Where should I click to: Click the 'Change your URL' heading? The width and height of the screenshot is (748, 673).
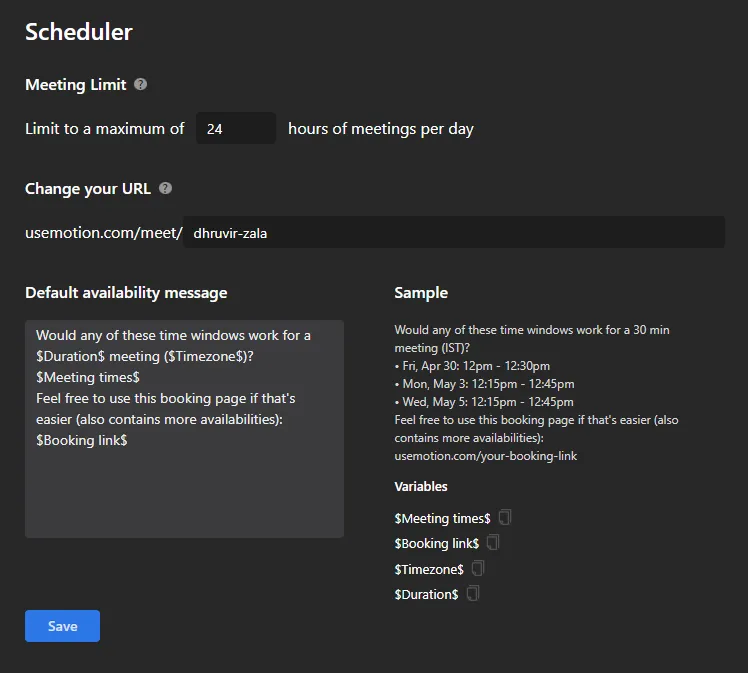(88, 188)
